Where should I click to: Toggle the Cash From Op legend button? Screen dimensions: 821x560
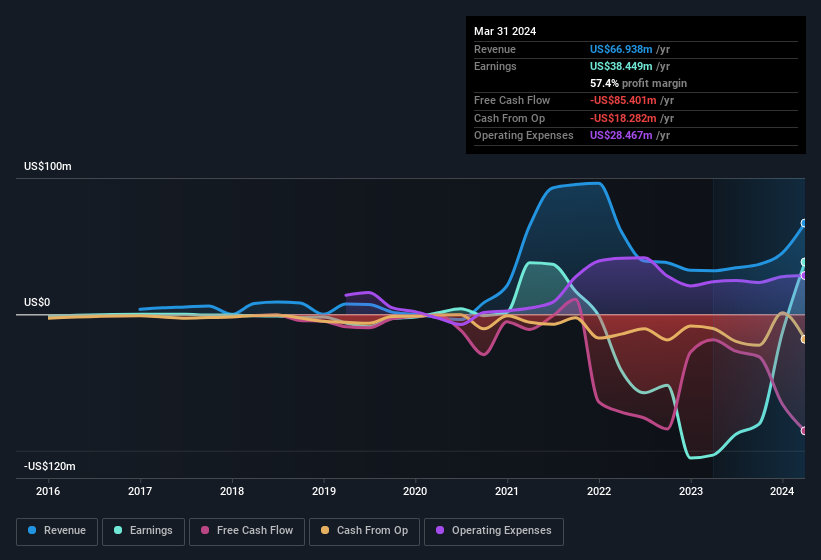click(x=364, y=531)
